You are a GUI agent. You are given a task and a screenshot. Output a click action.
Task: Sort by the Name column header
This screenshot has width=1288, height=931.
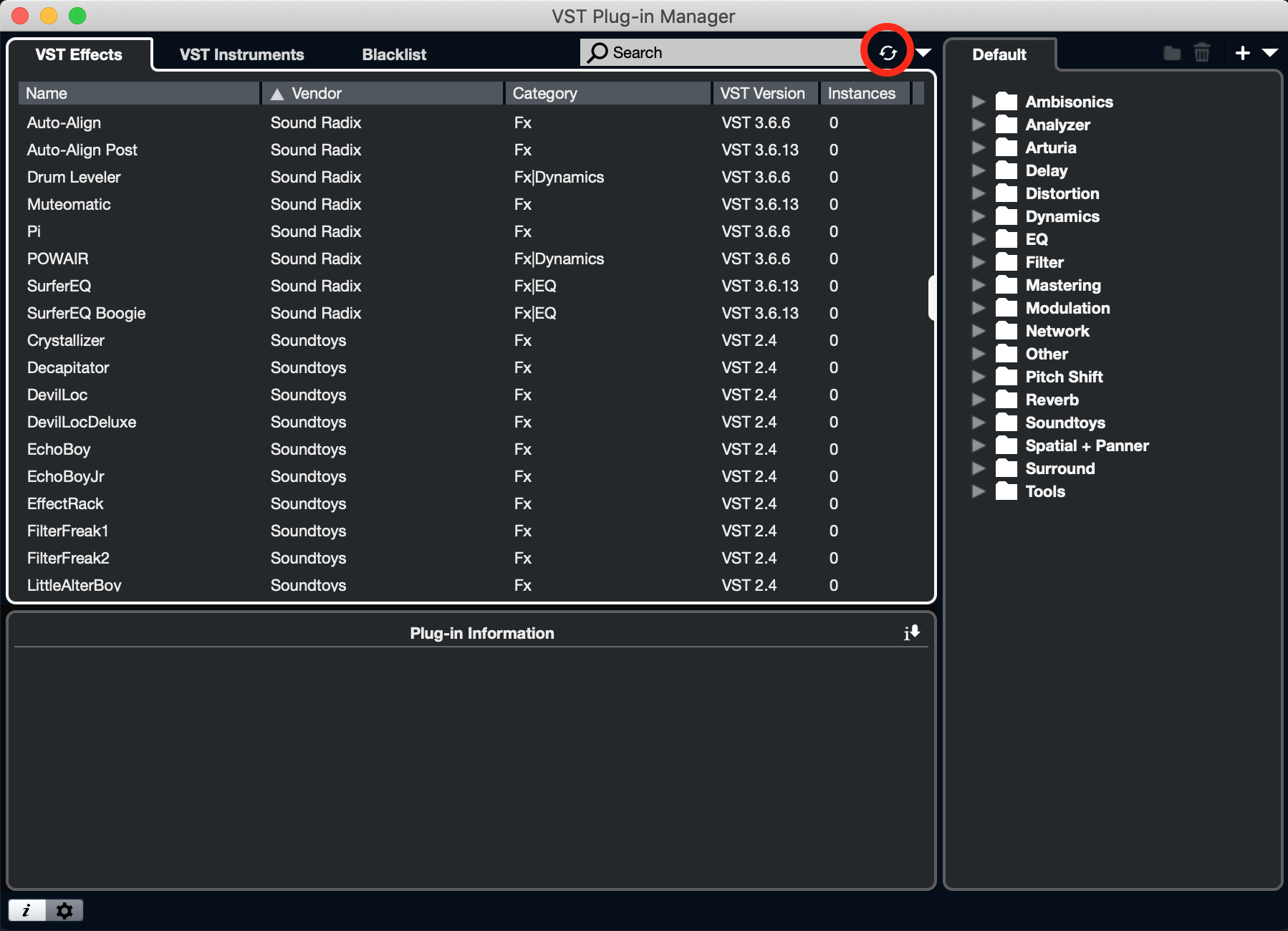click(x=138, y=93)
